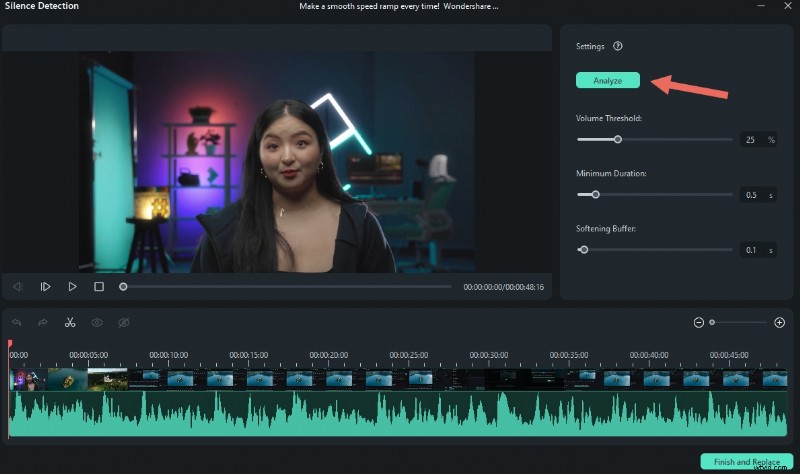The width and height of the screenshot is (800, 474).
Task: Click the 00:00:30:00 mark on the ruler
Action: pyautogui.click(x=489, y=355)
